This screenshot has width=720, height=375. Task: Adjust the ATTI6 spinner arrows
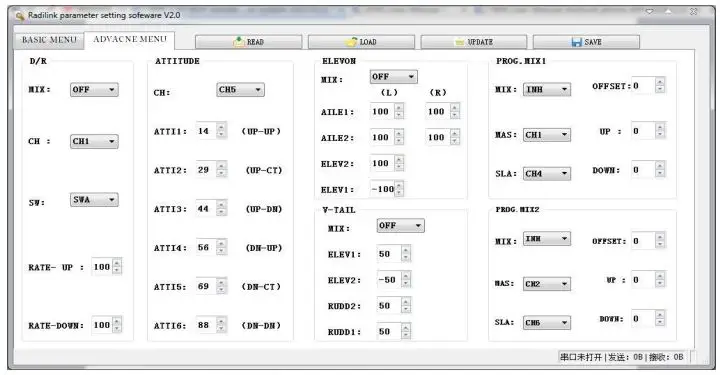221,325
